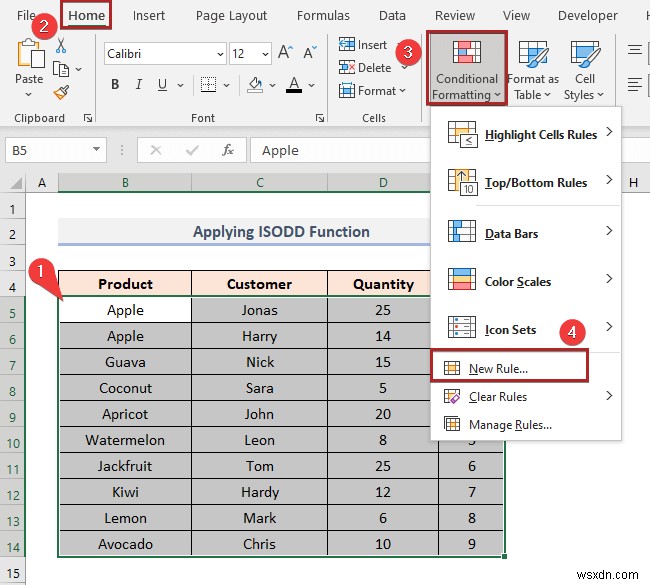Image resolution: width=650 pixels, height=585 pixels.
Task: Expand the Copy options arrow
Action: pos(78,69)
